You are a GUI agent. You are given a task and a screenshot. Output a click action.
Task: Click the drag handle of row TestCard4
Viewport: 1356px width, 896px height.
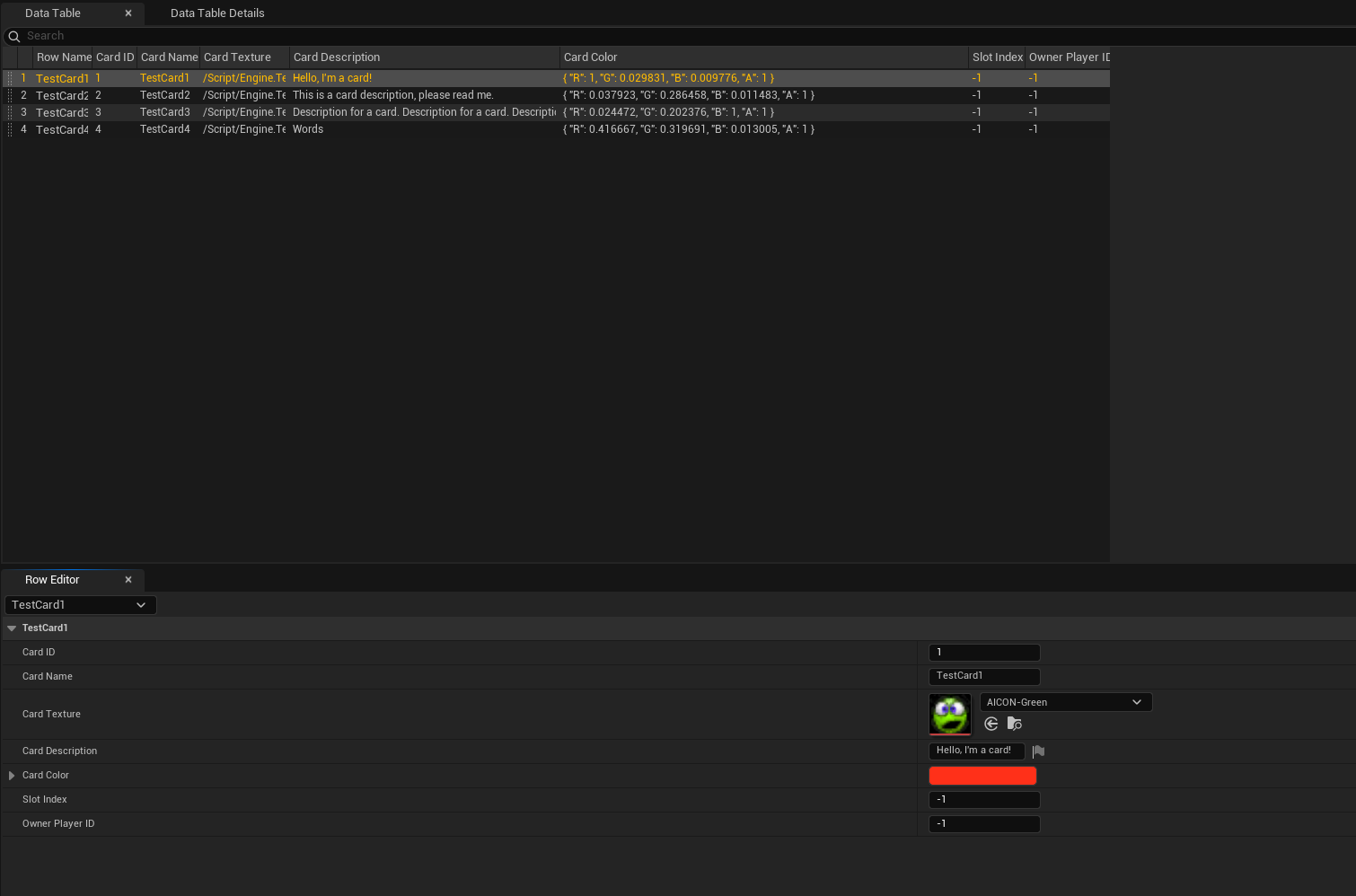tap(10, 129)
